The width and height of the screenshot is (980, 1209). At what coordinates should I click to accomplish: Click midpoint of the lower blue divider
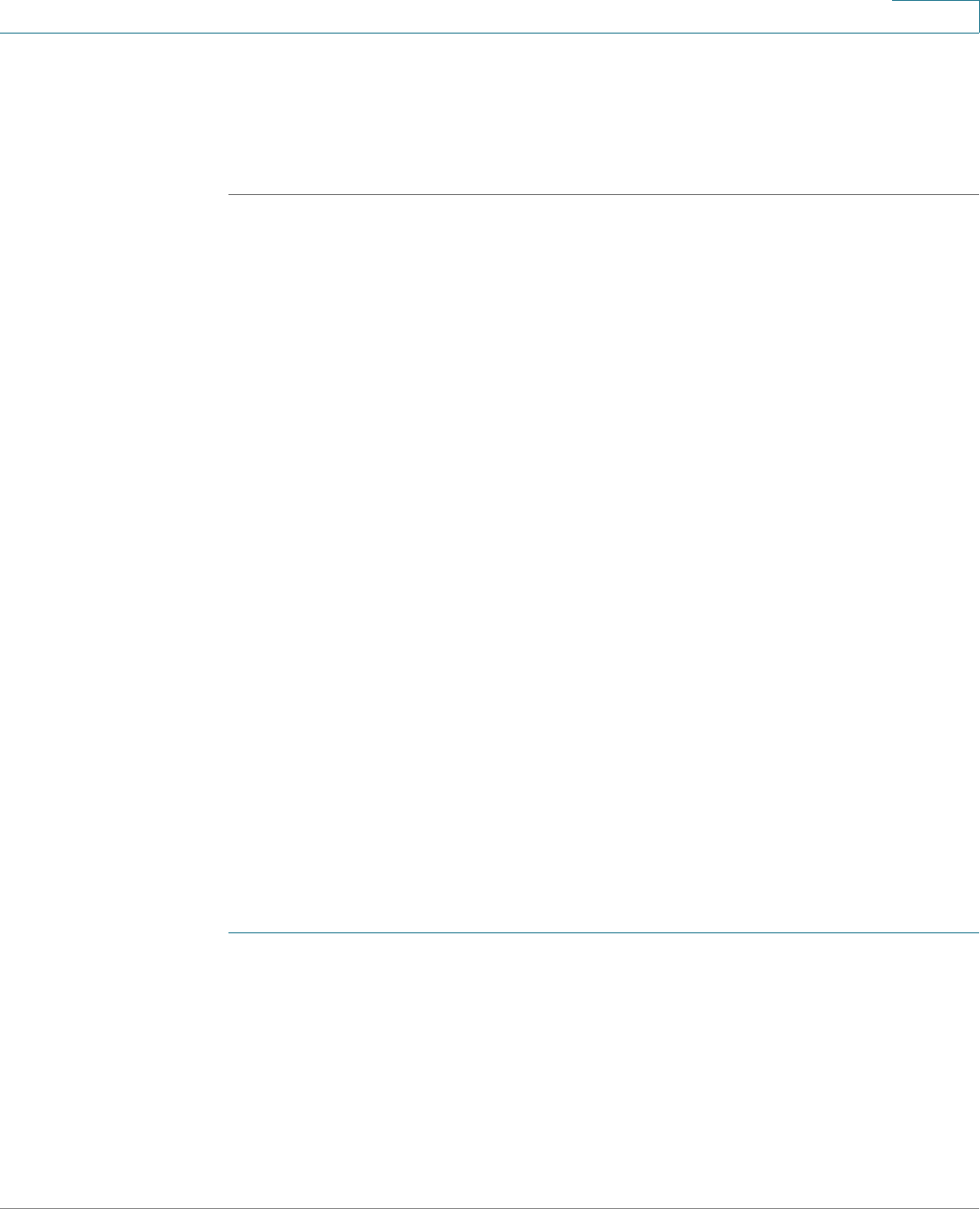[604, 932]
